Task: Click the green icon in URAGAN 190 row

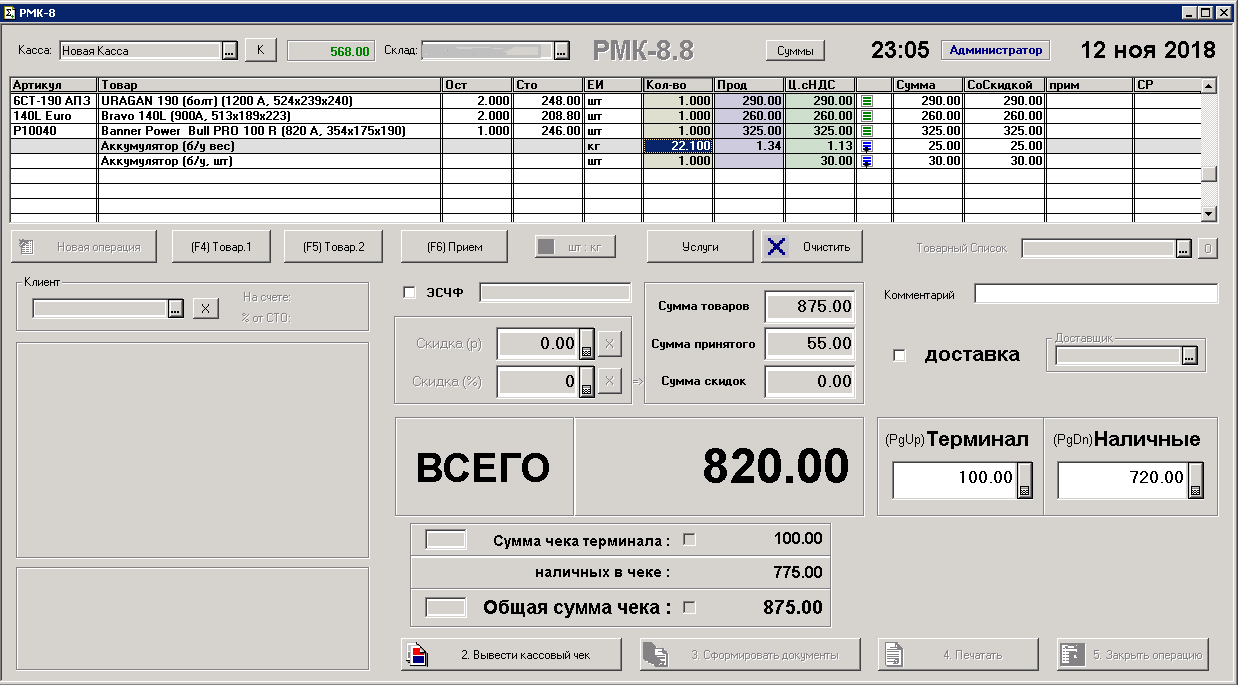Action: 867,101
